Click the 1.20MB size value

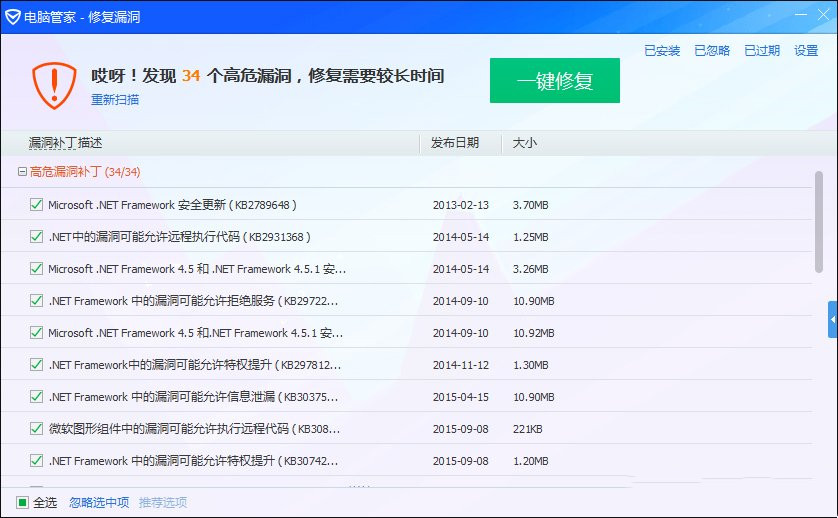pyautogui.click(x=531, y=461)
